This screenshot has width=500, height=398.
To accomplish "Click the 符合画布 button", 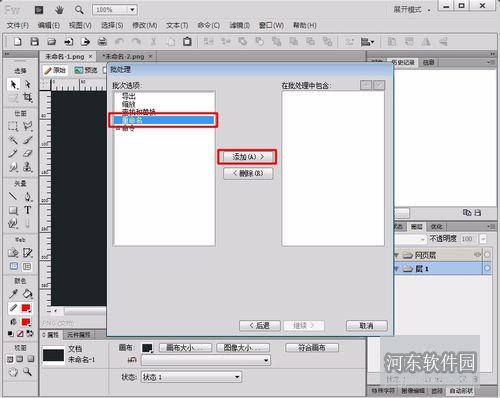I will pos(312,348).
